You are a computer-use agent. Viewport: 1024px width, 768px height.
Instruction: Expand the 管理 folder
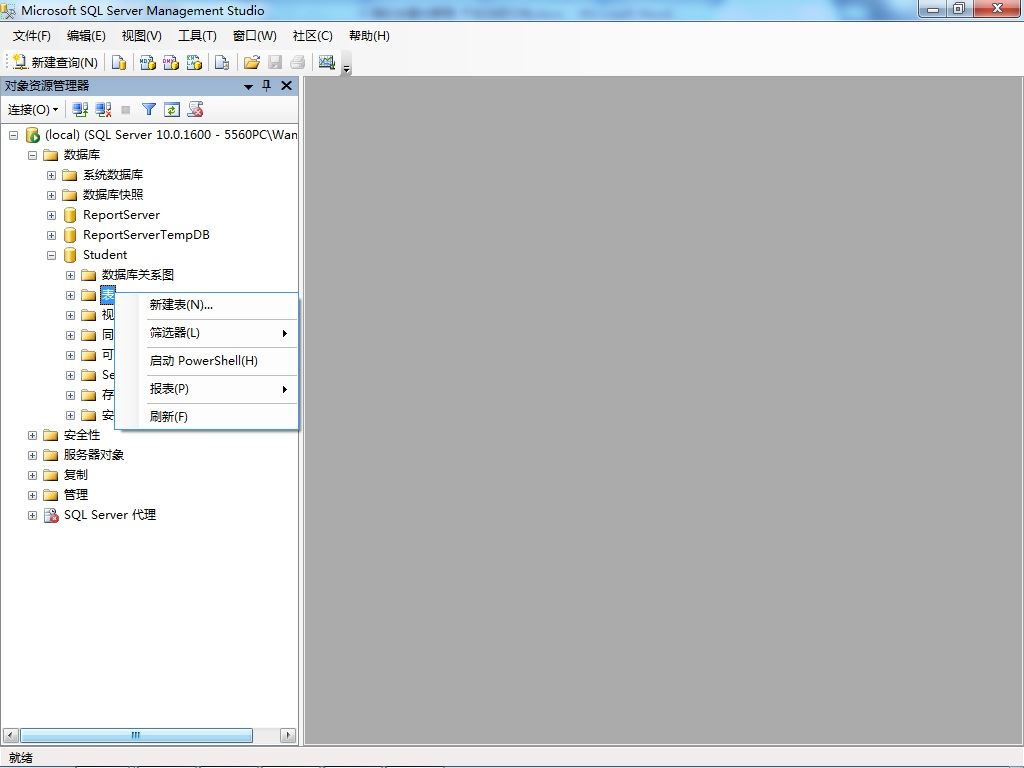tap(32, 496)
